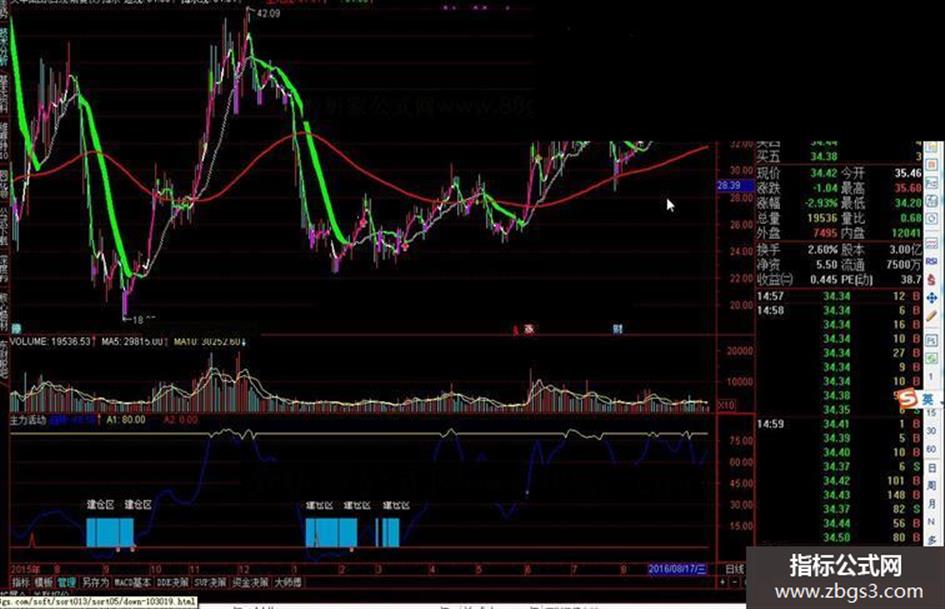Click the 14:59 tick row at 34.41
This screenshot has width=945, height=609.
(x=839, y=424)
